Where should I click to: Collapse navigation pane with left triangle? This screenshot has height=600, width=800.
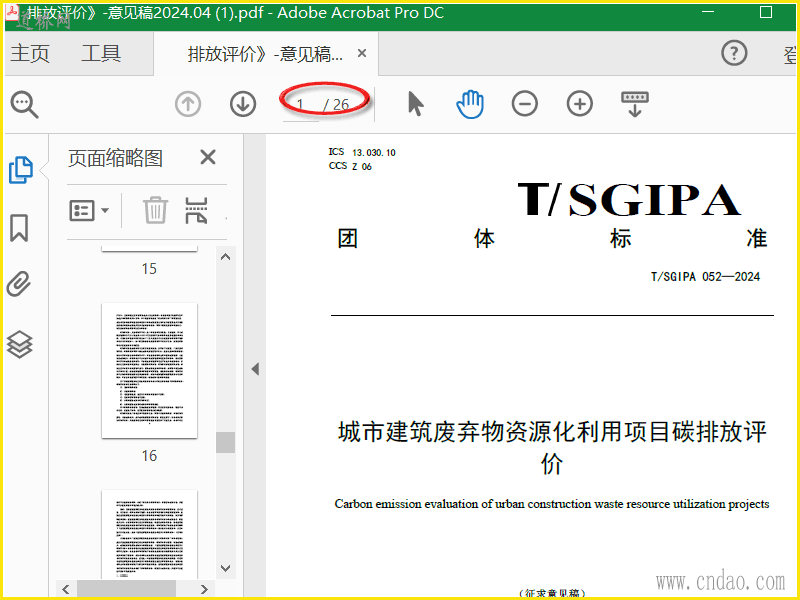click(x=255, y=369)
